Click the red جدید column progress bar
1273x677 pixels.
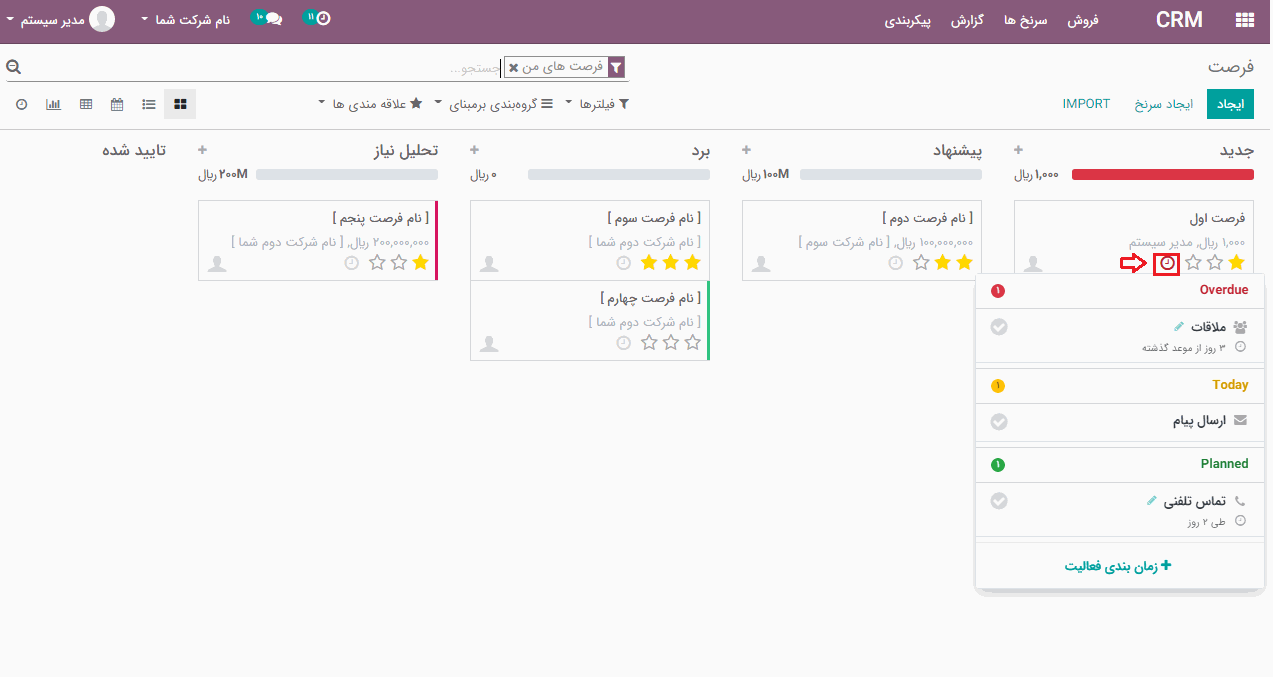[x=1162, y=174]
